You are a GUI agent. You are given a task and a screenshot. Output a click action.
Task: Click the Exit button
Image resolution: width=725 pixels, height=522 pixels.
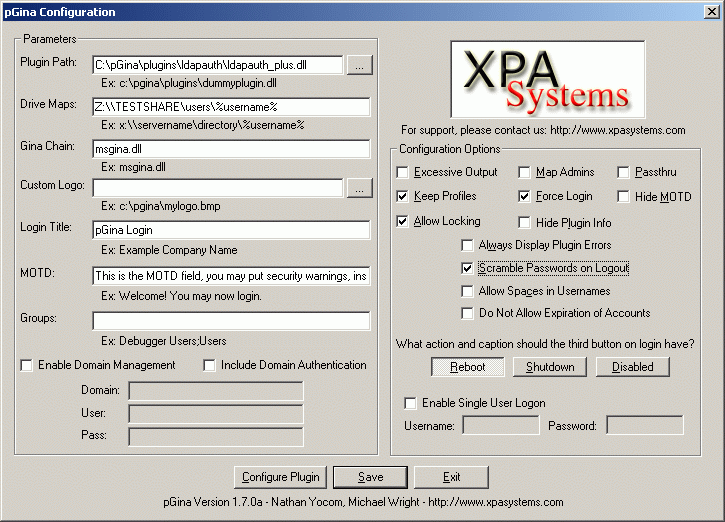(x=451, y=477)
